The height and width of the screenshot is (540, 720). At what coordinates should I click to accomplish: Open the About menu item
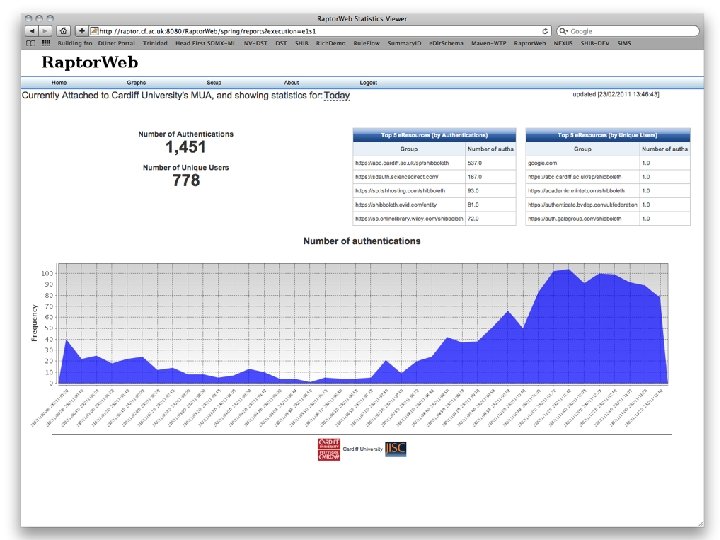coord(292,83)
